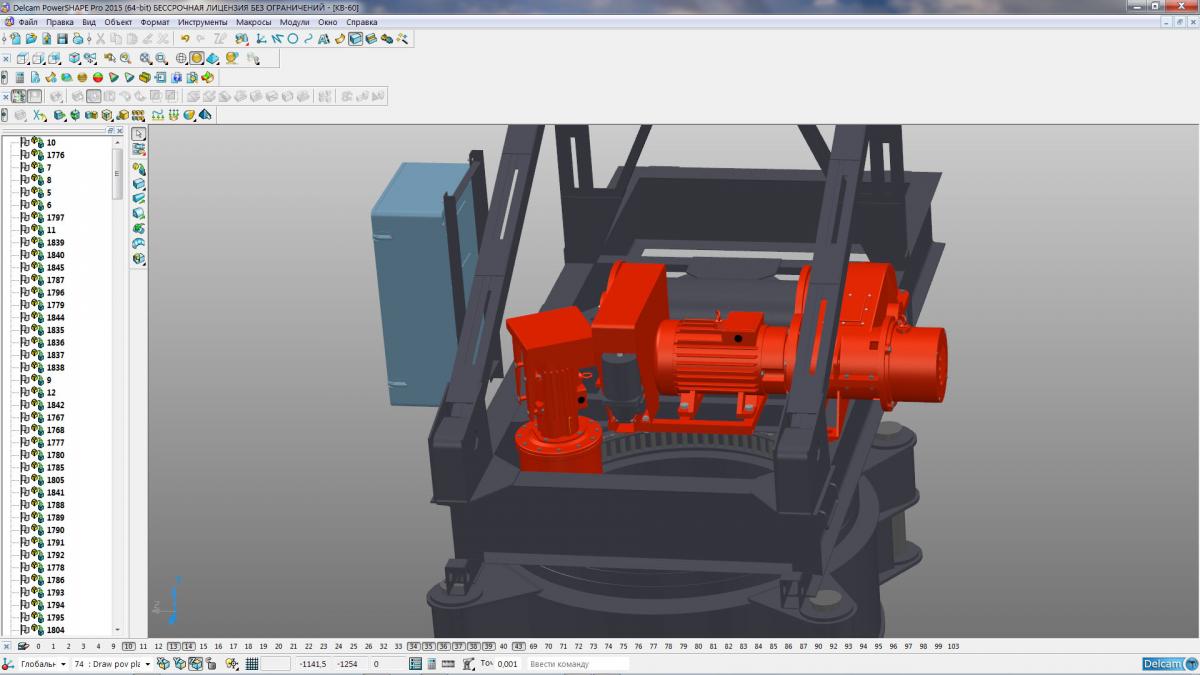Click the tolerance field showing 0,001

507,664
